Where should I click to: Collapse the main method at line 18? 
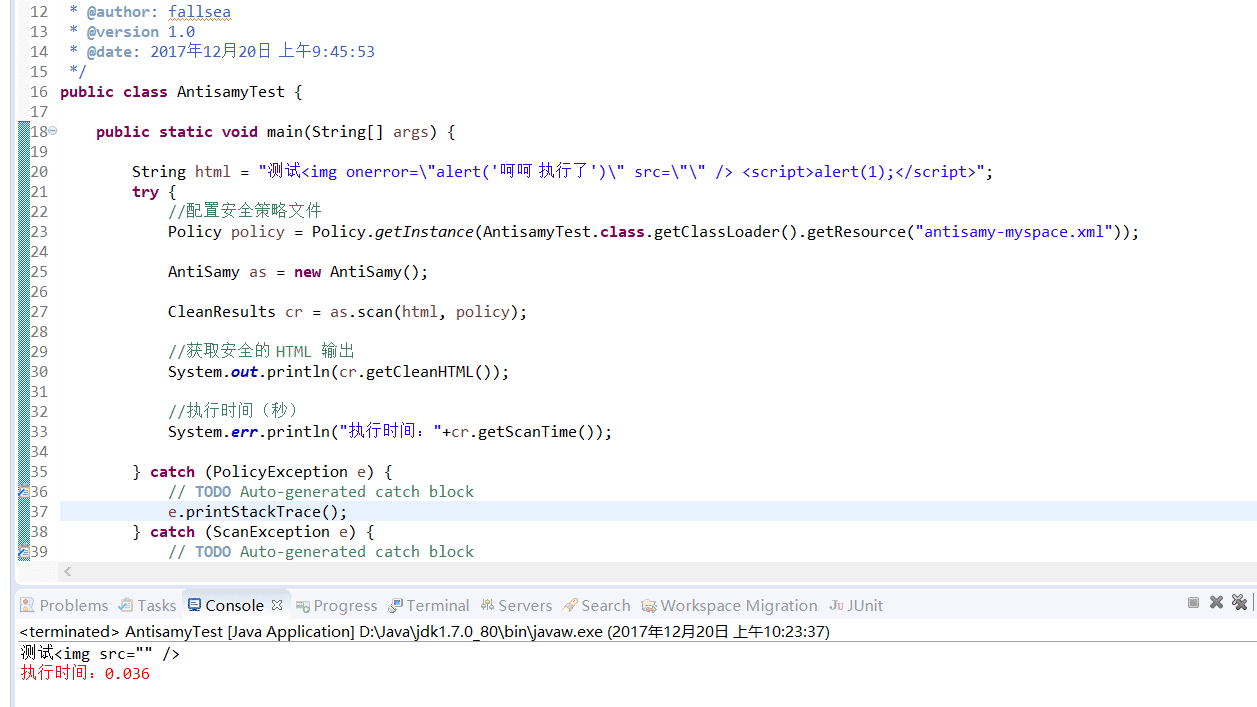coord(52,131)
